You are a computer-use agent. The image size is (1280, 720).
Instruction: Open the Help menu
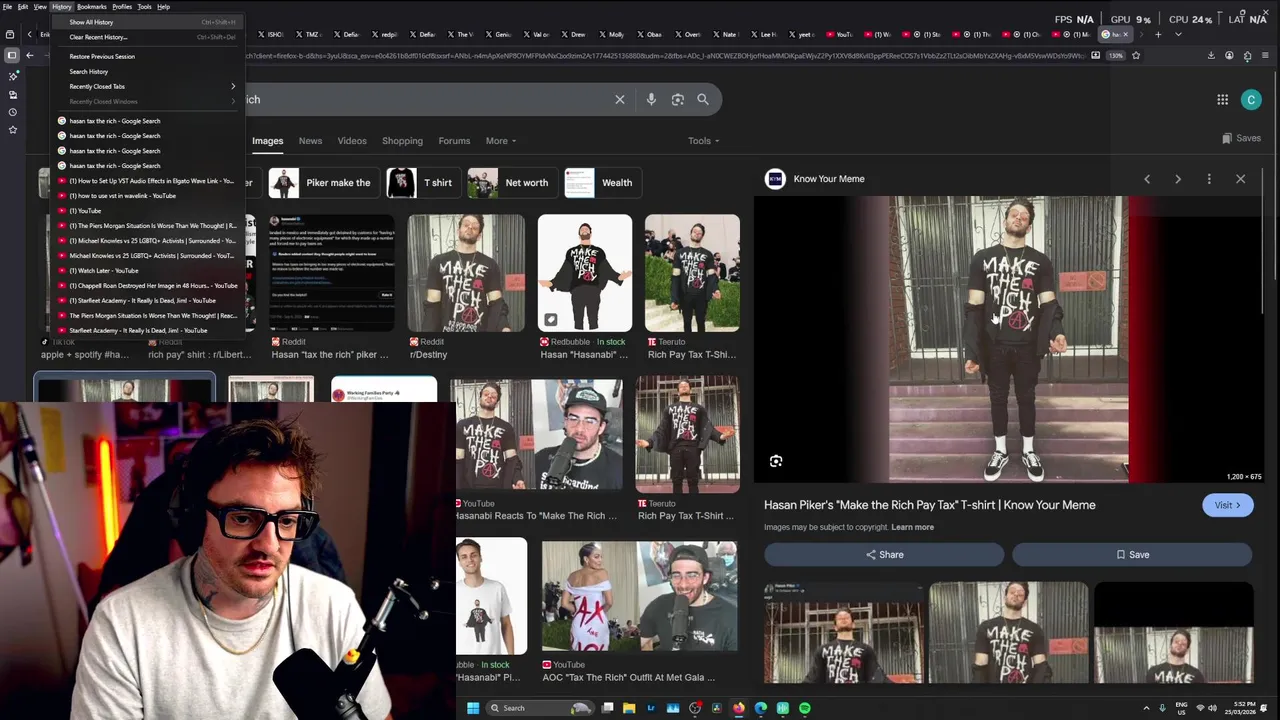[163, 7]
